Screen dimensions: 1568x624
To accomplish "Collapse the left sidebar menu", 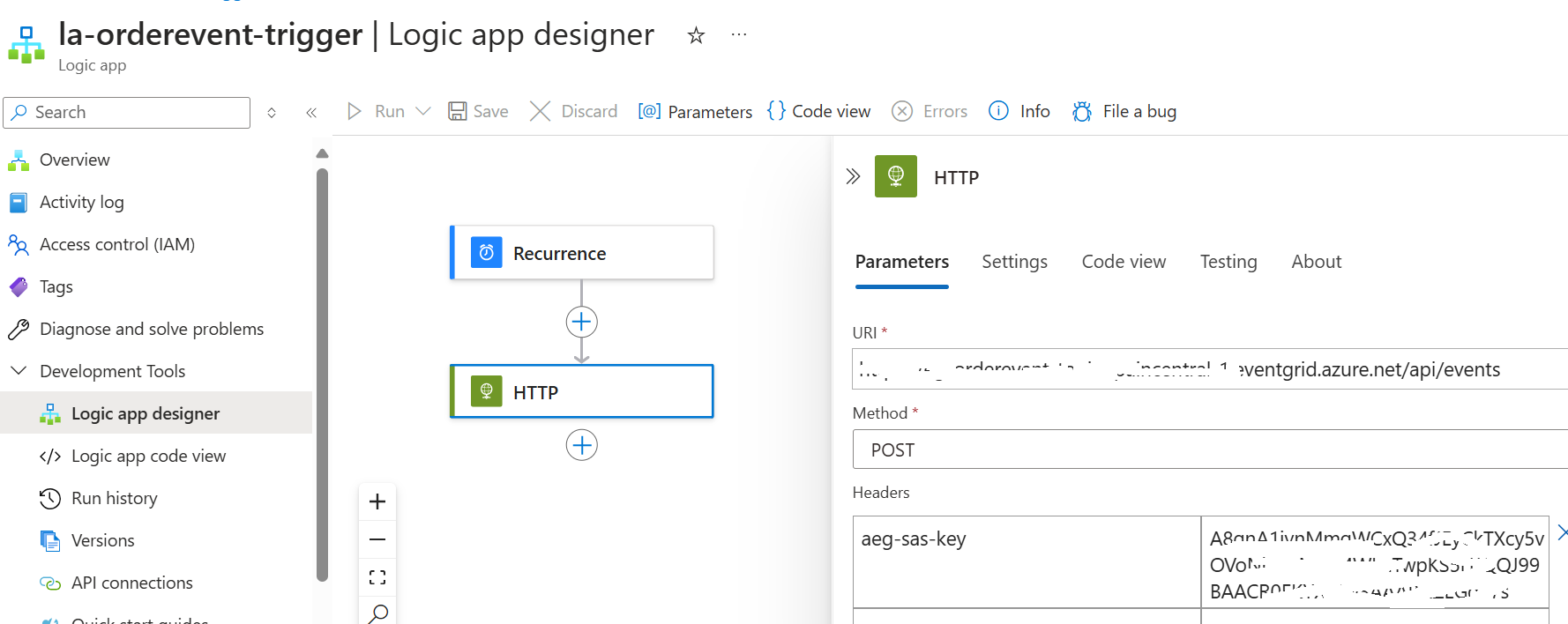I will click(311, 113).
